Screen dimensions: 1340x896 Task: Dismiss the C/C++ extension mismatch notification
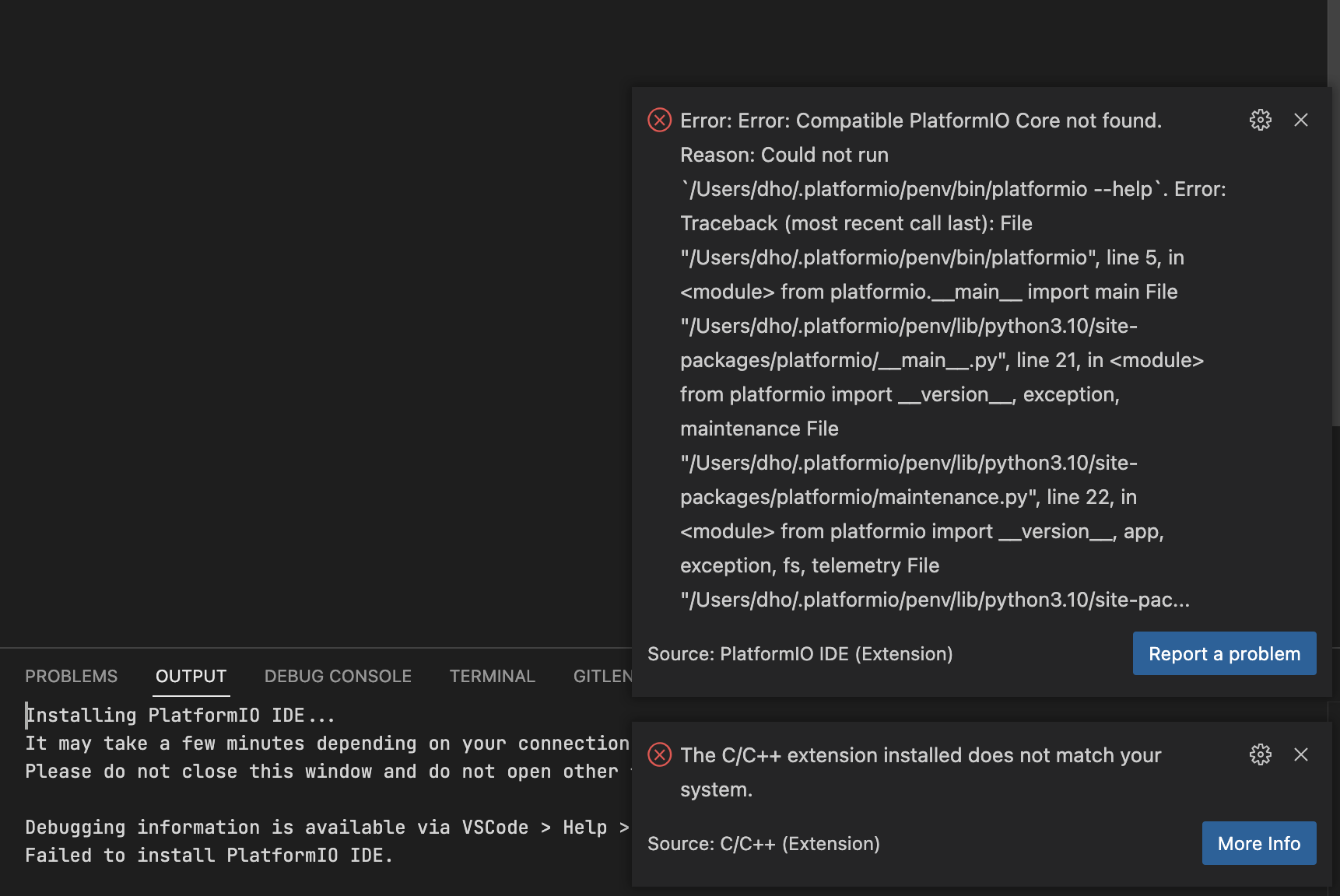1302,754
